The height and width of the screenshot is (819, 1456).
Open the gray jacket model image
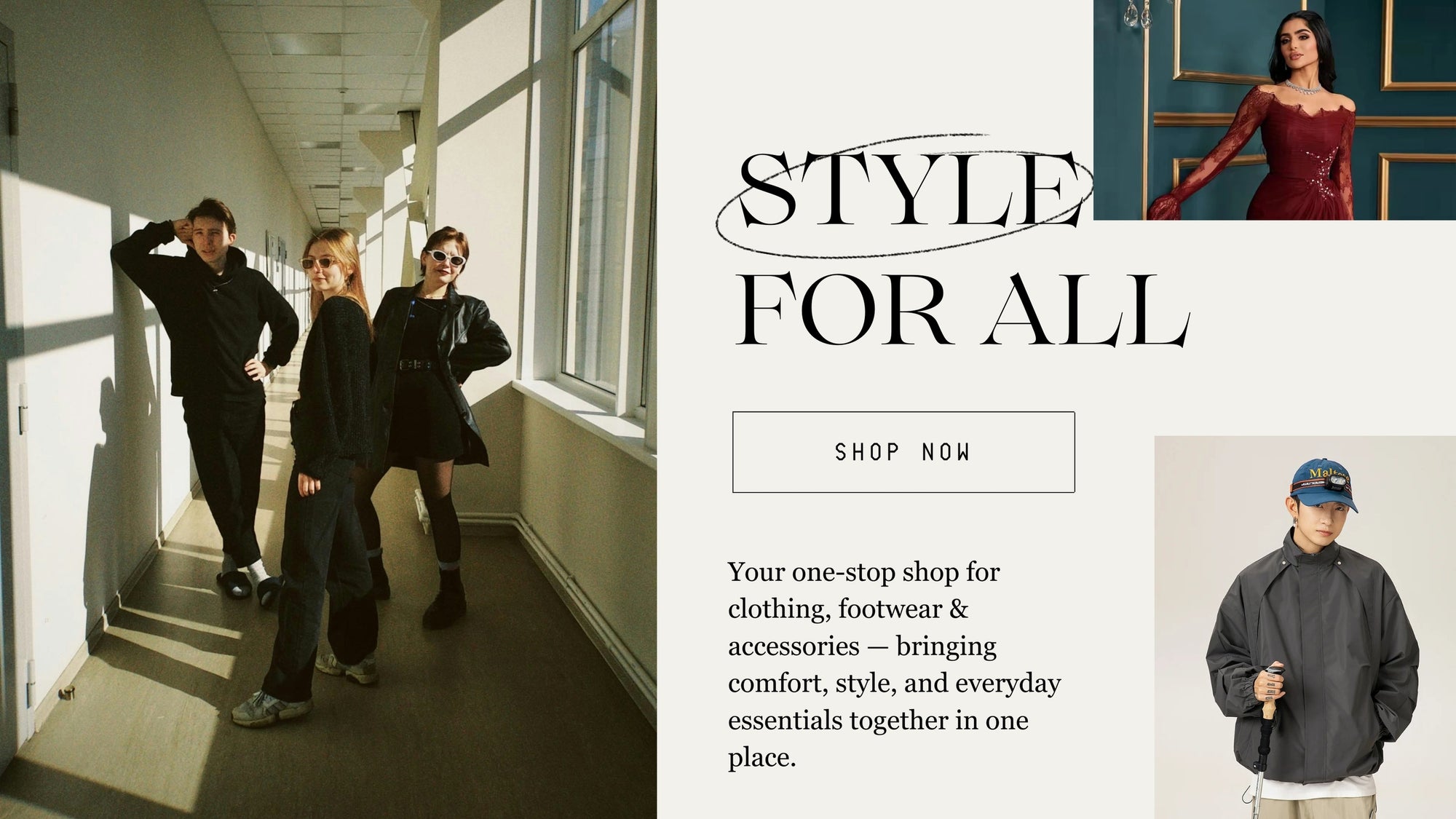click(1305, 628)
